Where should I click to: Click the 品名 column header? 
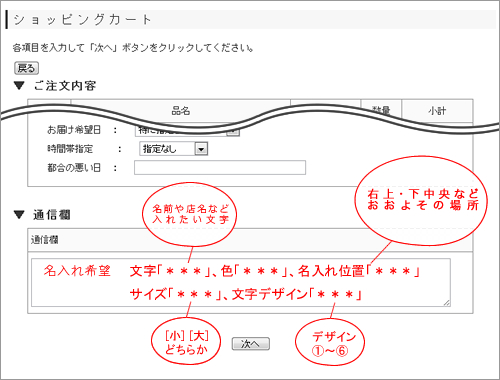(x=181, y=111)
